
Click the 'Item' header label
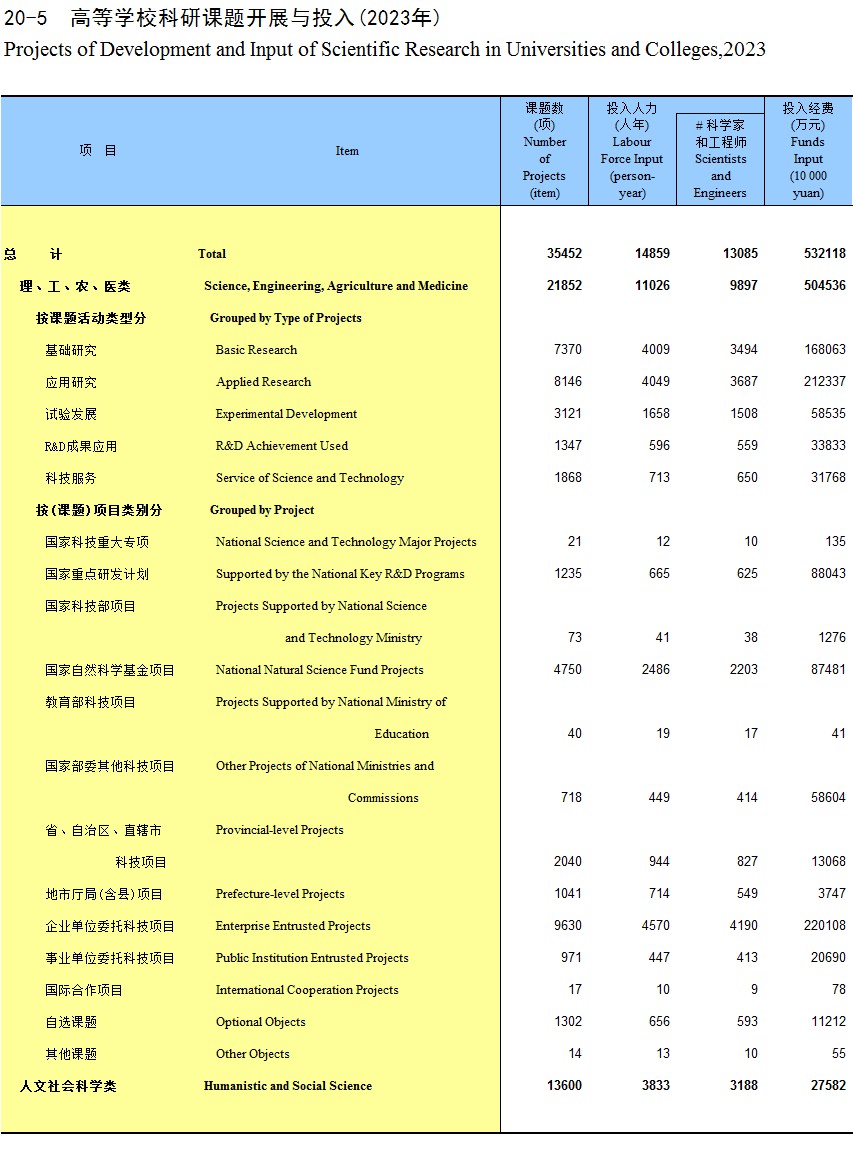(347, 150)
